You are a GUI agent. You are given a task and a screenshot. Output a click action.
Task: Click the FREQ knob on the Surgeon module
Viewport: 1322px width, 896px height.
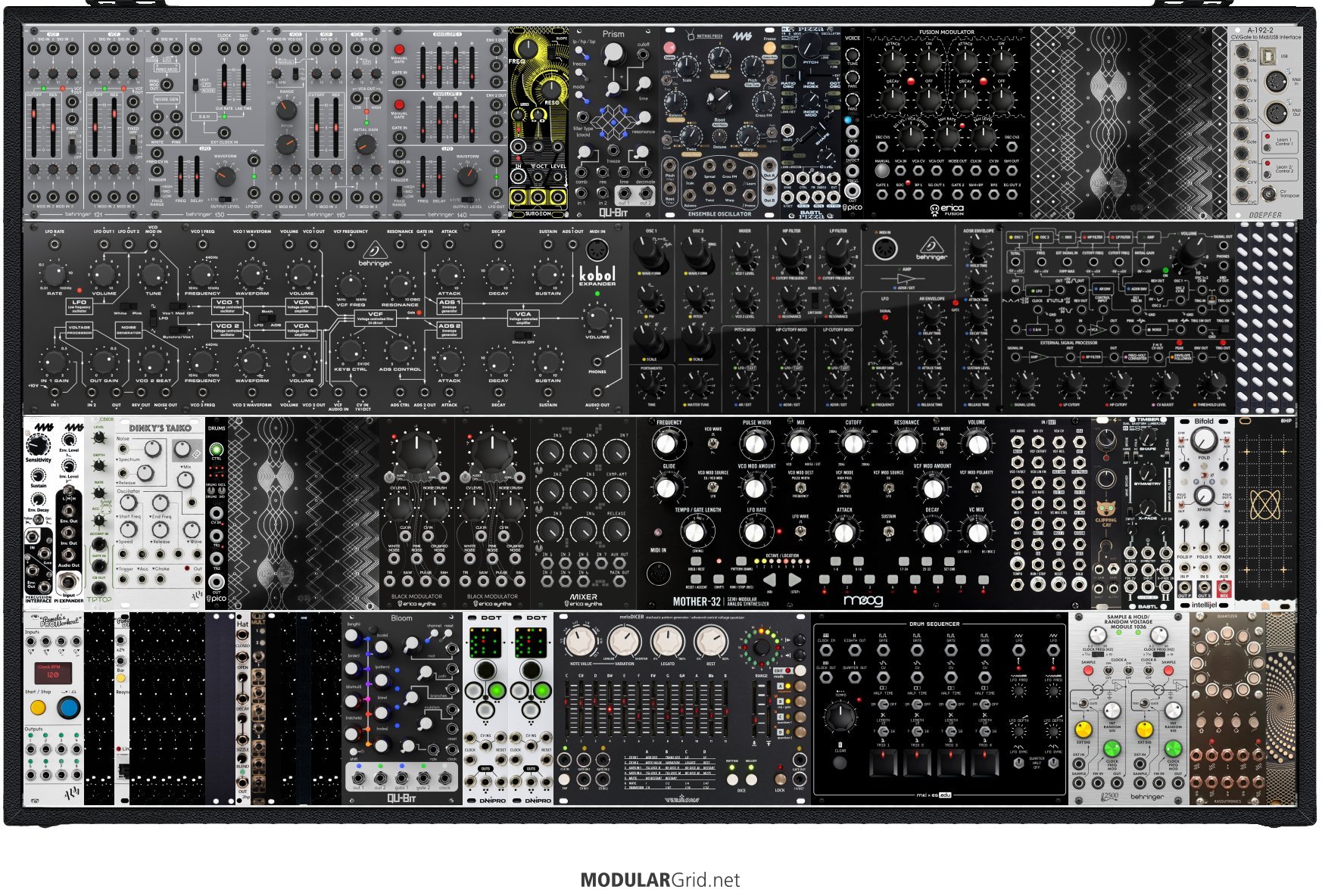click(x=528, y=48)
